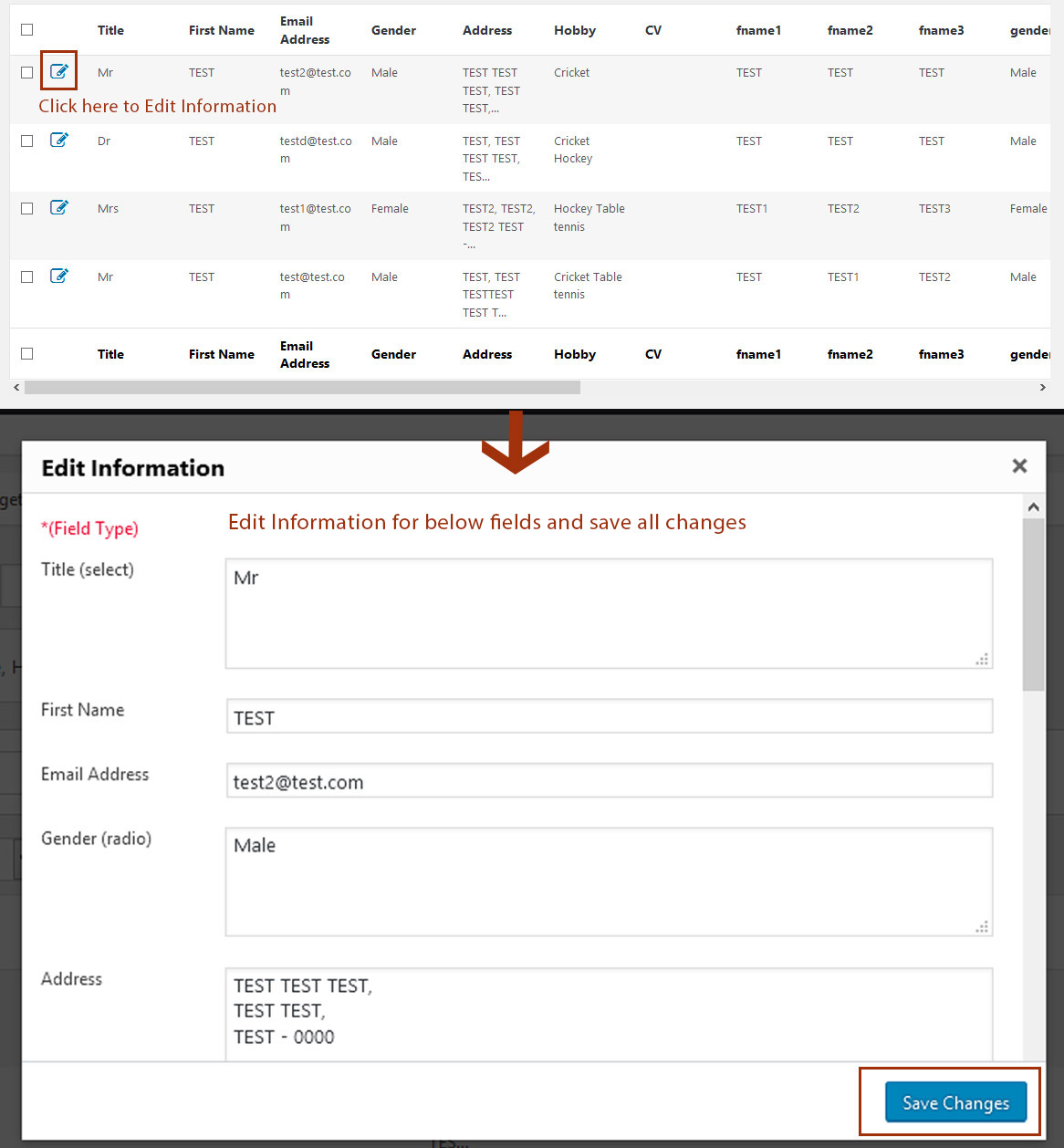Image resolution: width=1064 pixels, height=1148 pixels.
Task: Tick the select-all checkbox in table footer
Action: 27,354
